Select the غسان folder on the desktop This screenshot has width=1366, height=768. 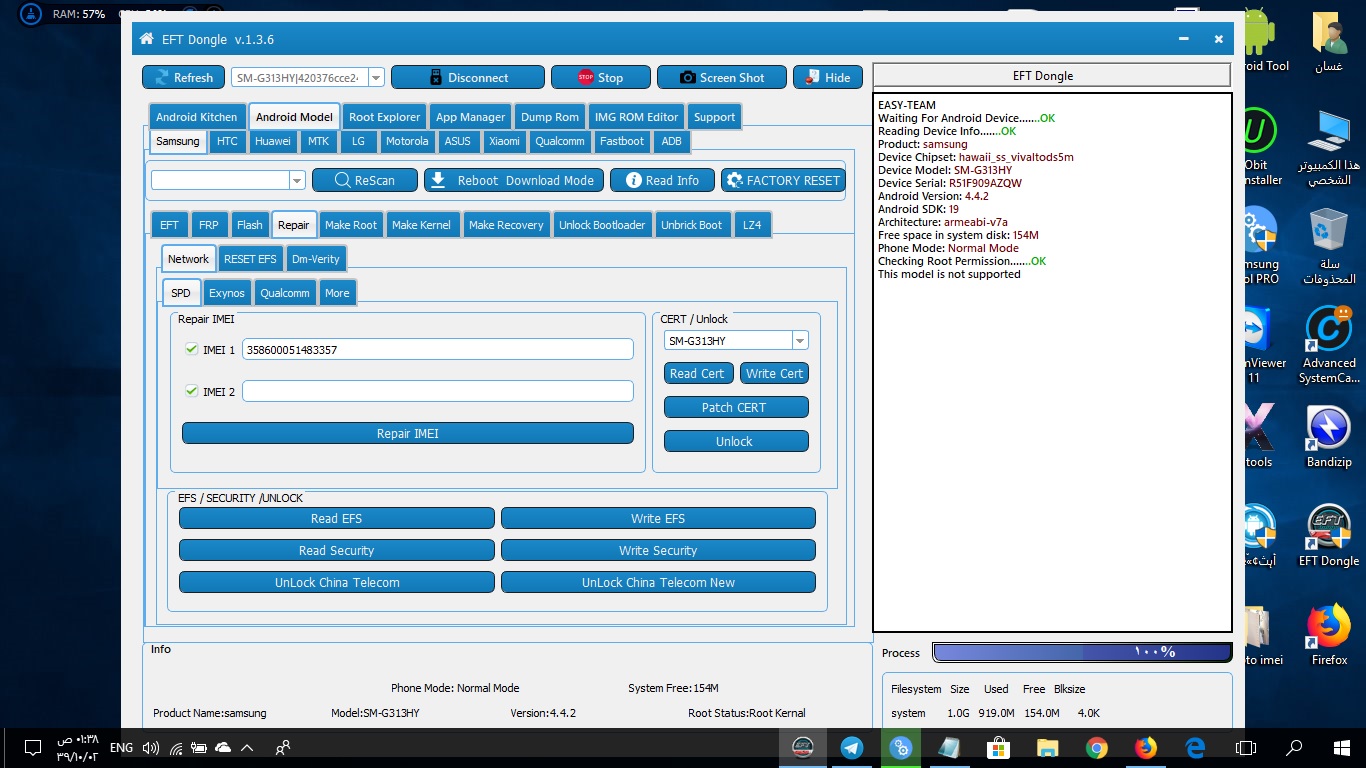pos(1329,43)
